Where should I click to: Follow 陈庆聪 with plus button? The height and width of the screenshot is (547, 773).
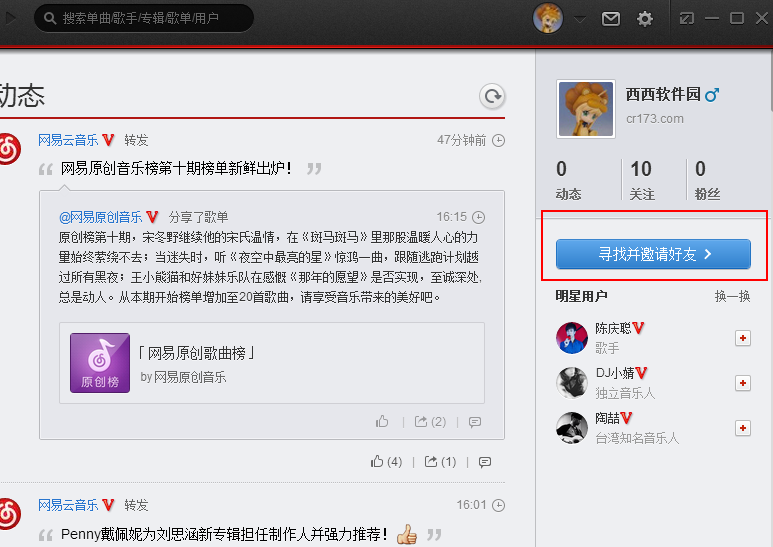[x=742, y=338]
